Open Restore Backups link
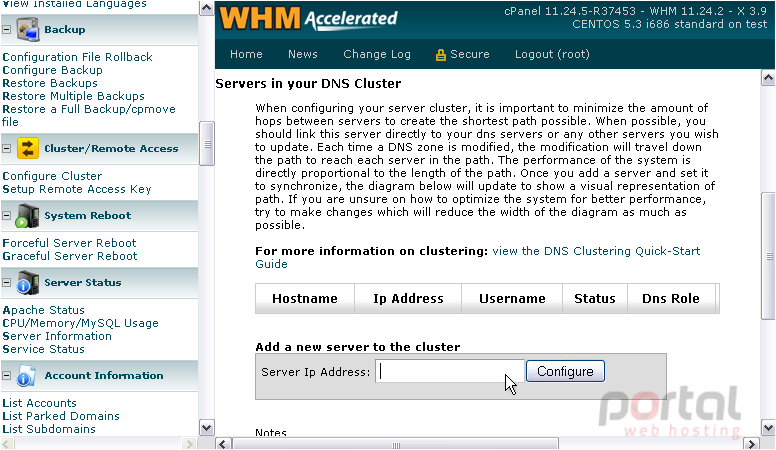 [50, 83]
